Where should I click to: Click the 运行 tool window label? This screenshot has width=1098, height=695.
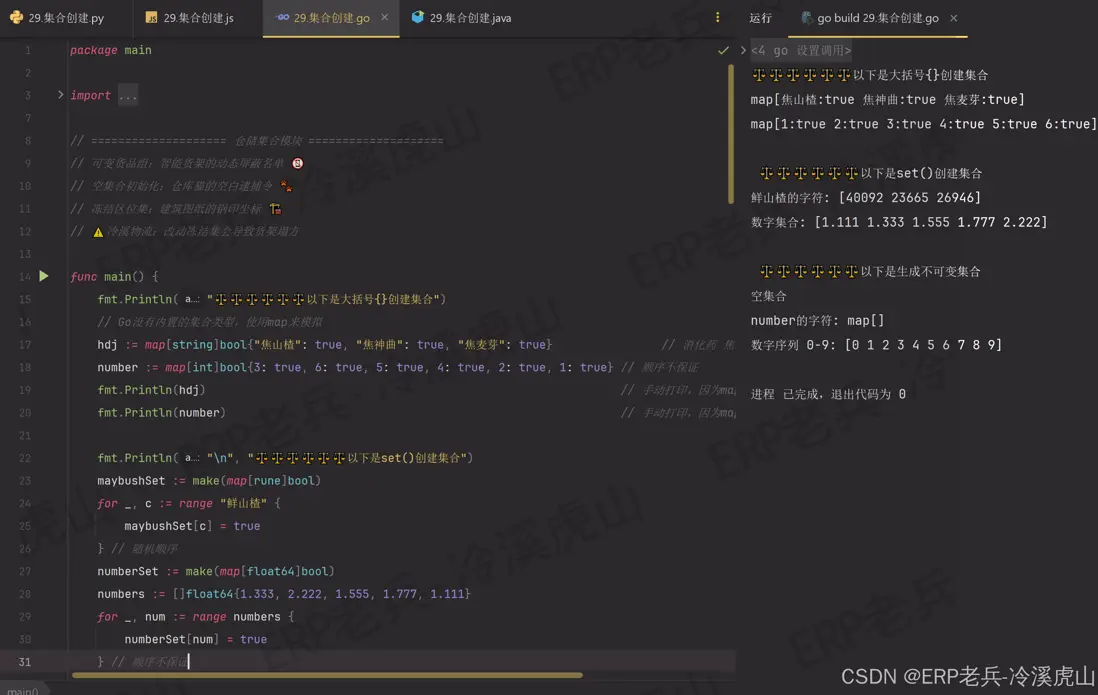(760, 18)
